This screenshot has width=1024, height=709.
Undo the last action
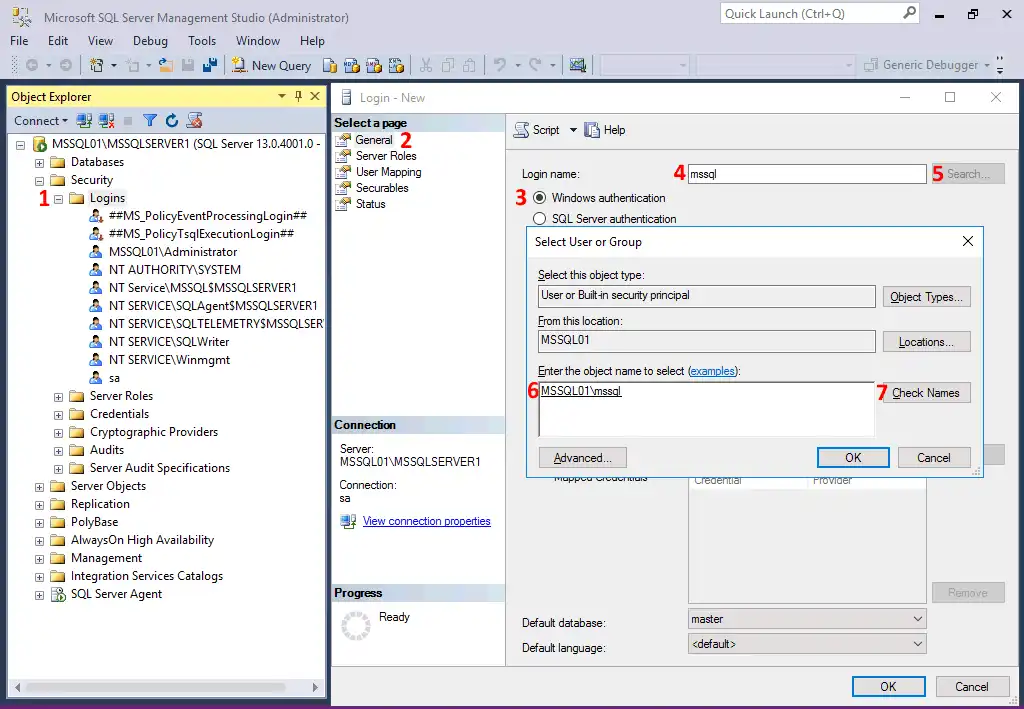coord(498,64)
